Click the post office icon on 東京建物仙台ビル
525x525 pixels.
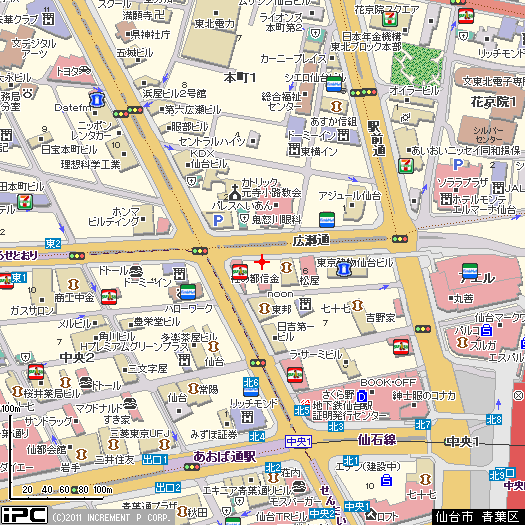click(x=343, y=270)
